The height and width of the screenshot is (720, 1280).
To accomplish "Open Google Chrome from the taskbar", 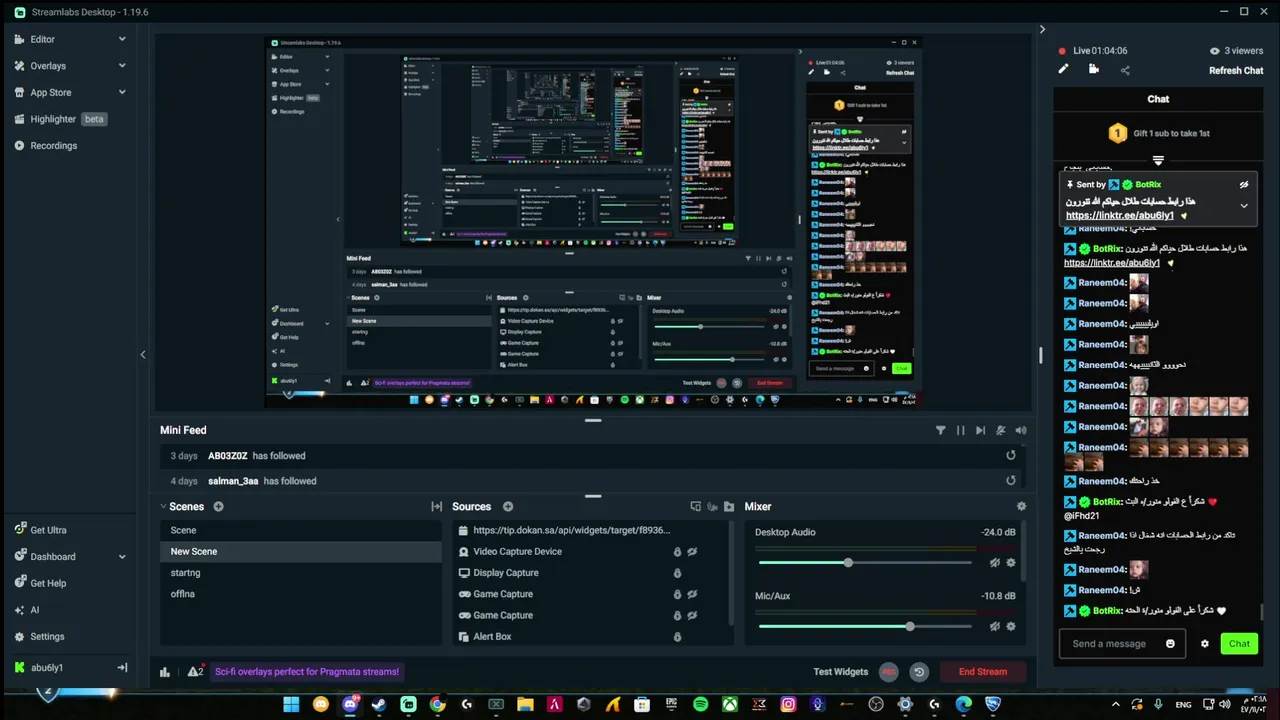I will 437,705.
